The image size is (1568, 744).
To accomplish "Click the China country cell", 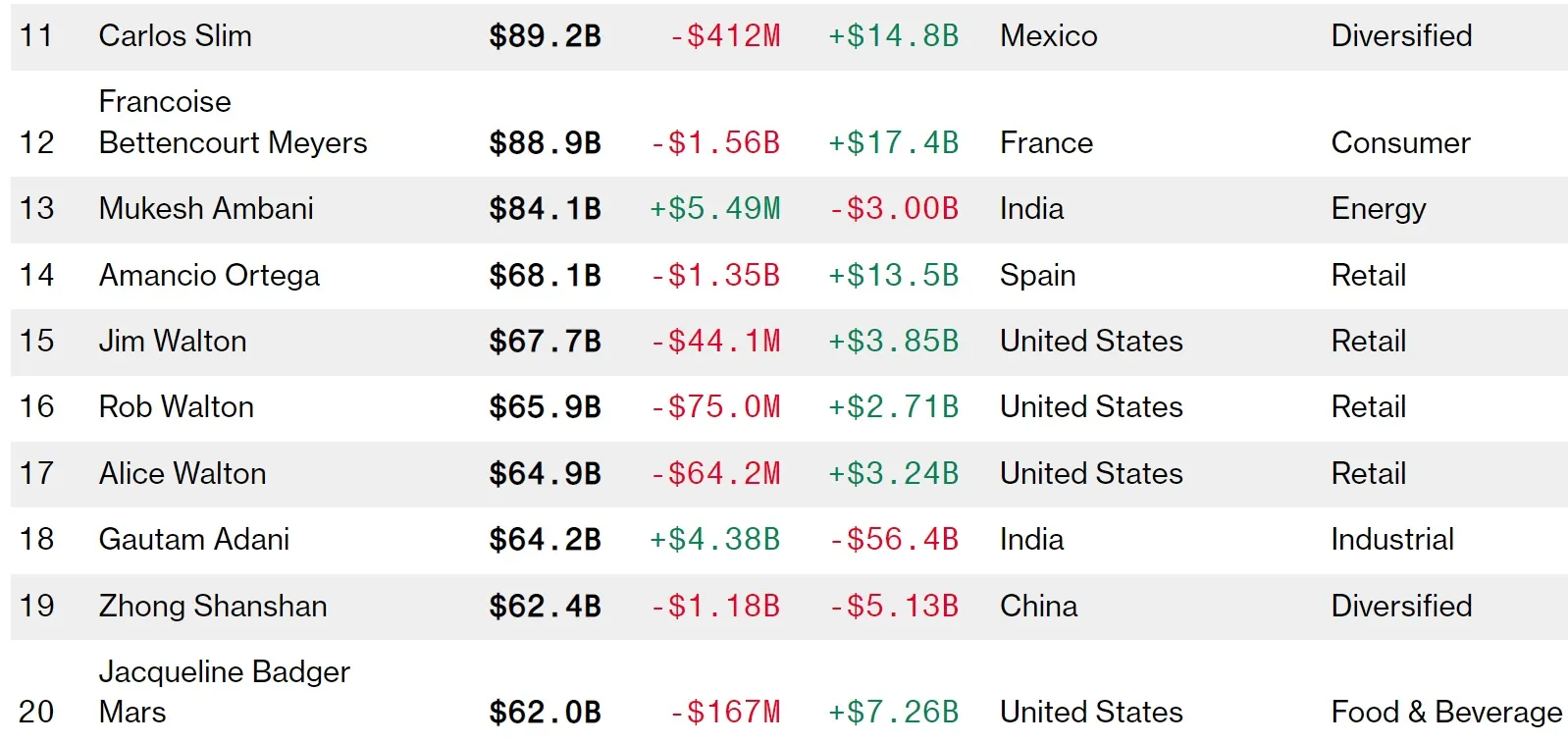I will [1038, 607].
